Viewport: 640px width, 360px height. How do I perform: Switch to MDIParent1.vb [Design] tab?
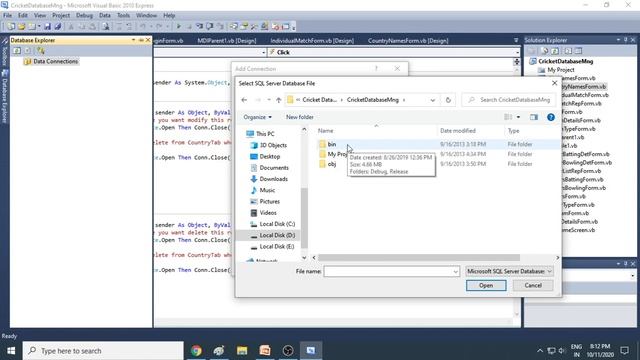[x=227, y=40]
